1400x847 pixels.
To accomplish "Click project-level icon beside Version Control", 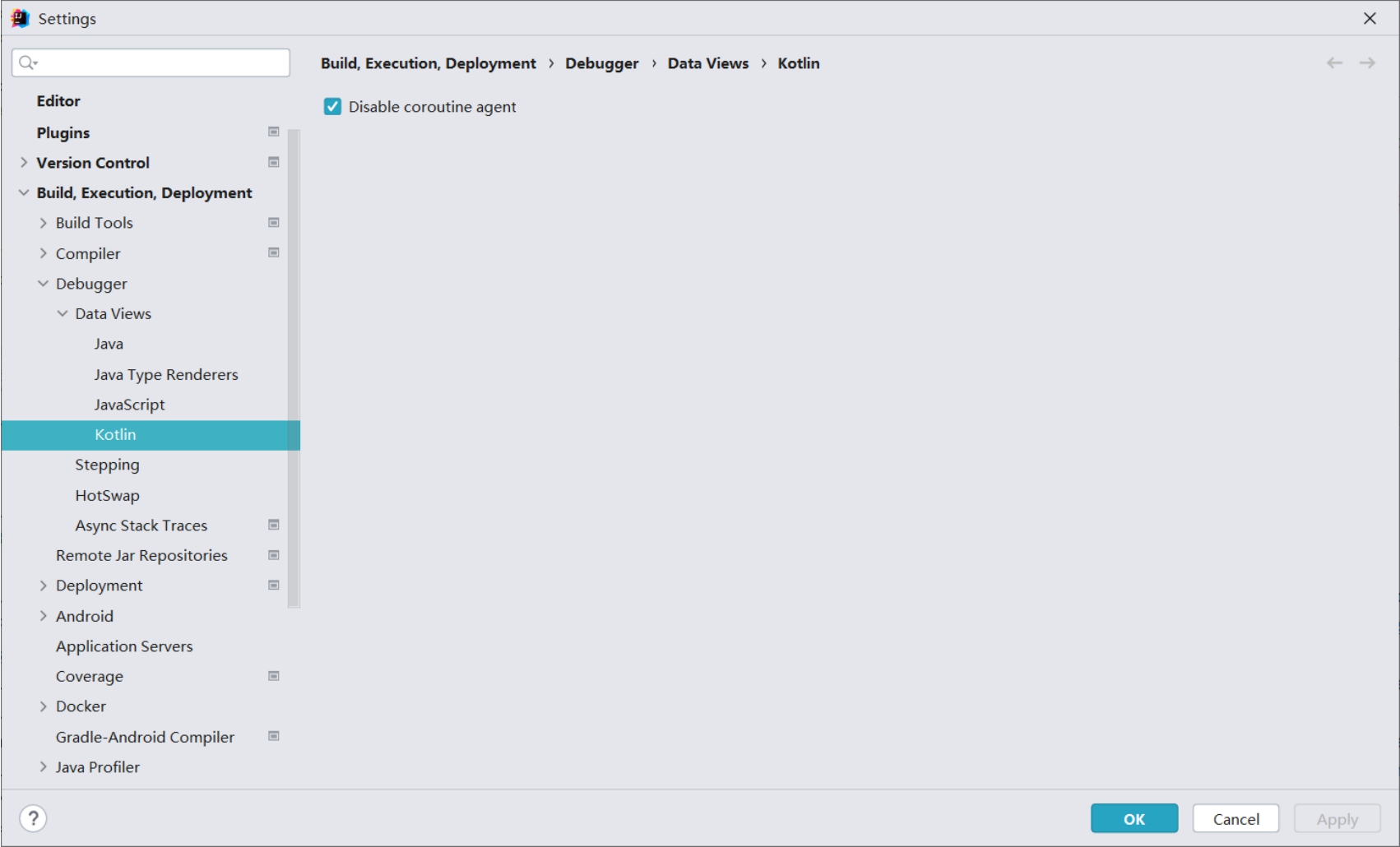I will point(274,162).
